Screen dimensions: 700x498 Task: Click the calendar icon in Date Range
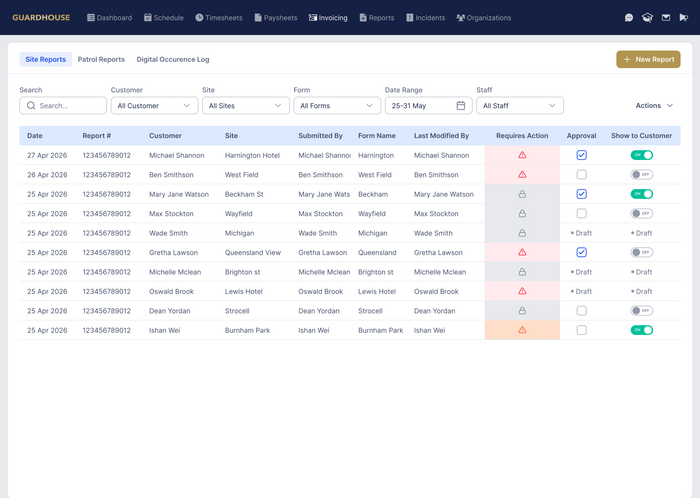[461, 106]
